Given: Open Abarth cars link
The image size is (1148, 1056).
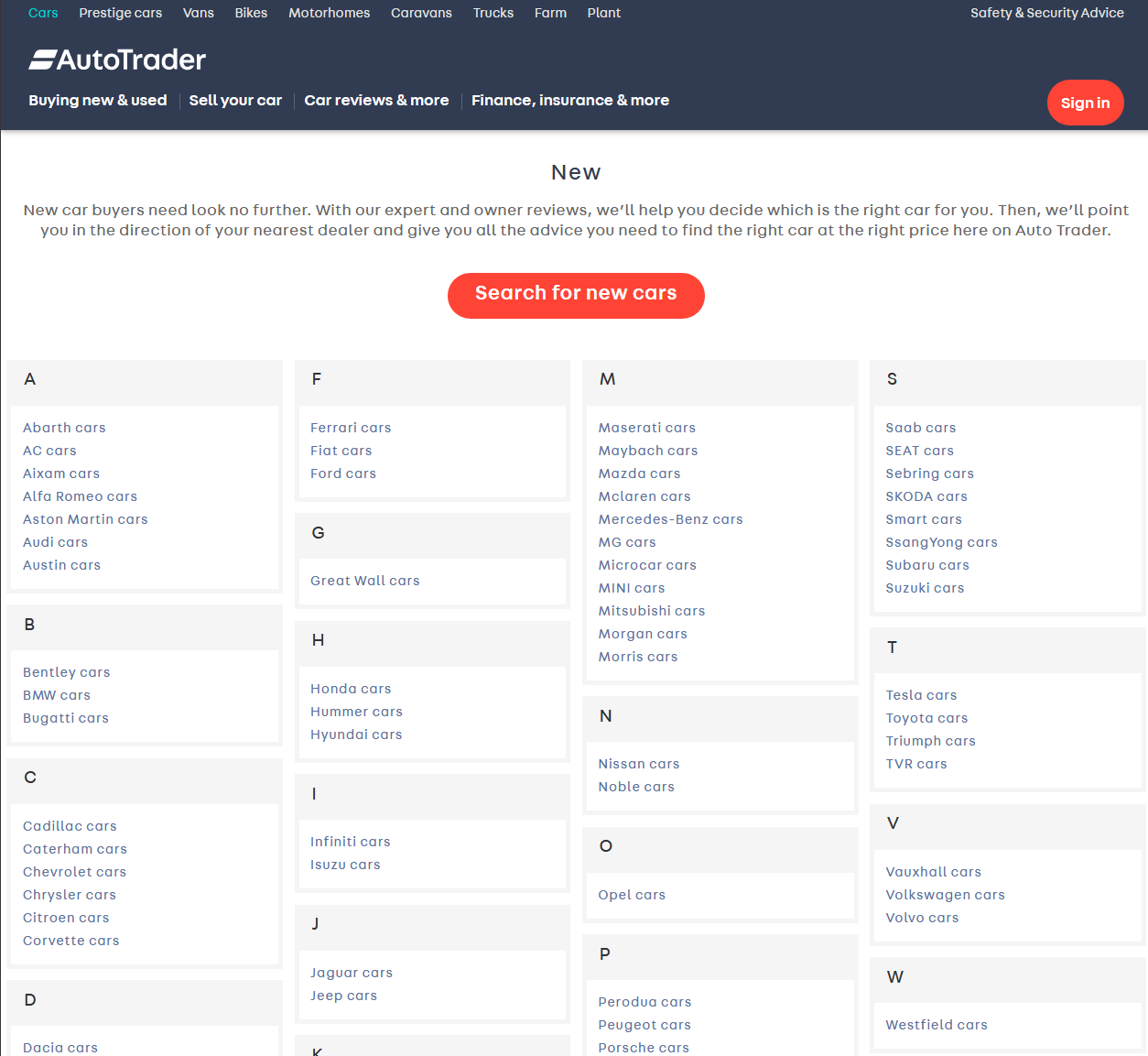Looking at the screenshot, I should (x=64, y=428).
